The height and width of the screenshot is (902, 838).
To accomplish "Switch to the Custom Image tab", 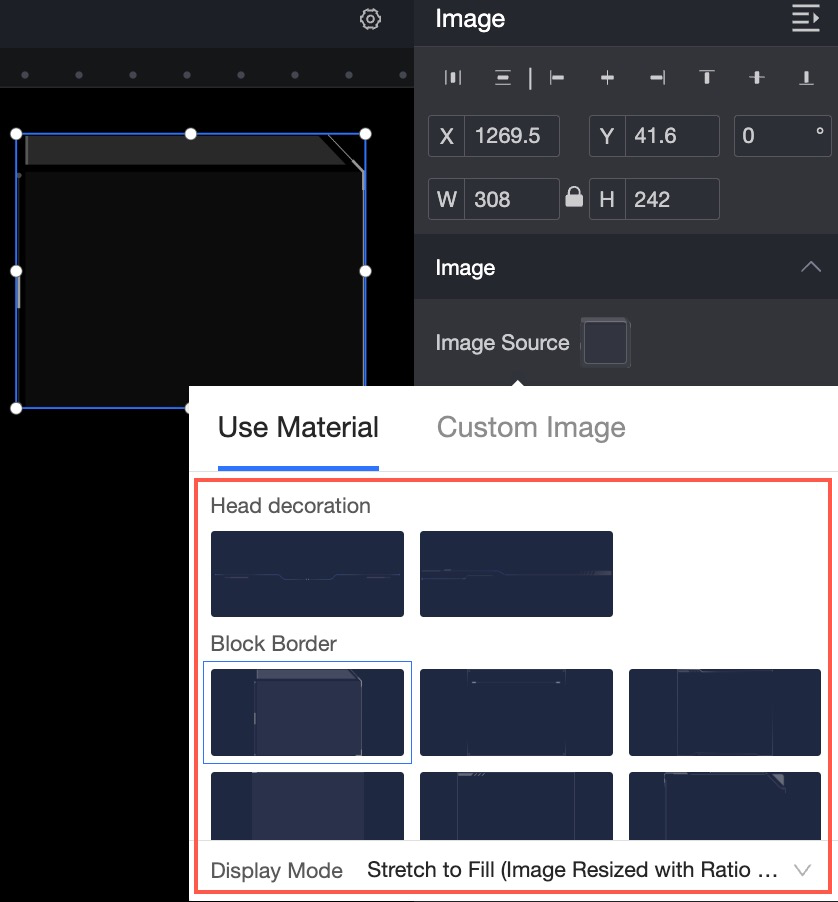I will [x=531, y=427].
